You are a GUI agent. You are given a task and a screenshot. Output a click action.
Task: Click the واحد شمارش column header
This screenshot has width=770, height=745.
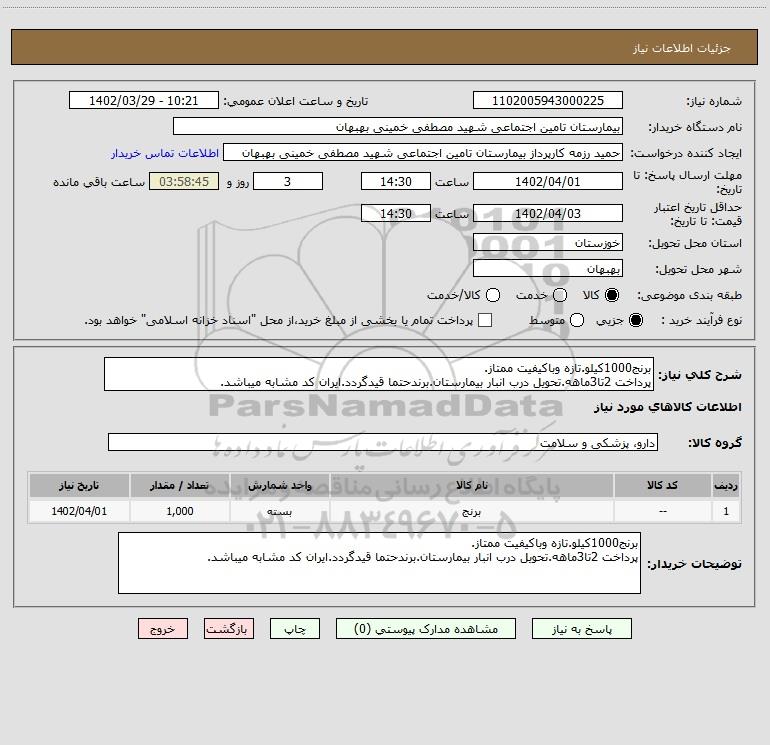coord(279,485)
